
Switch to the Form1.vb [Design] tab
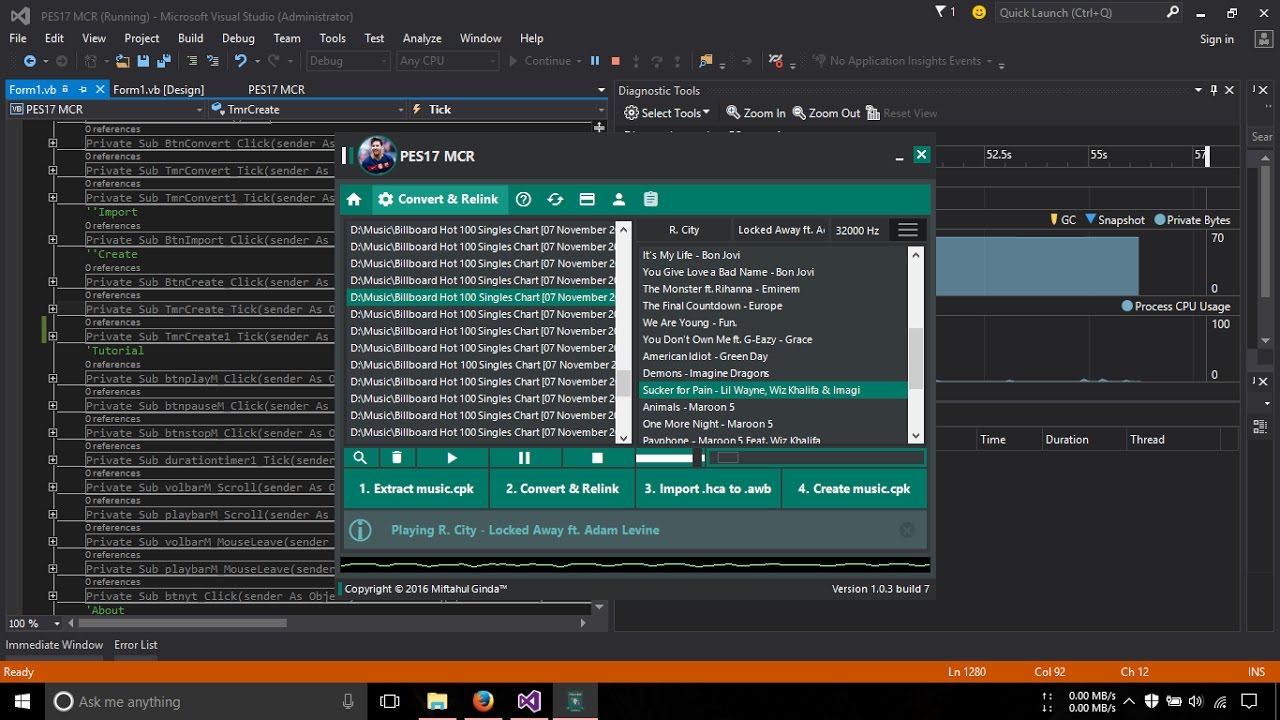pyautogui.click(x=159, y=89)
